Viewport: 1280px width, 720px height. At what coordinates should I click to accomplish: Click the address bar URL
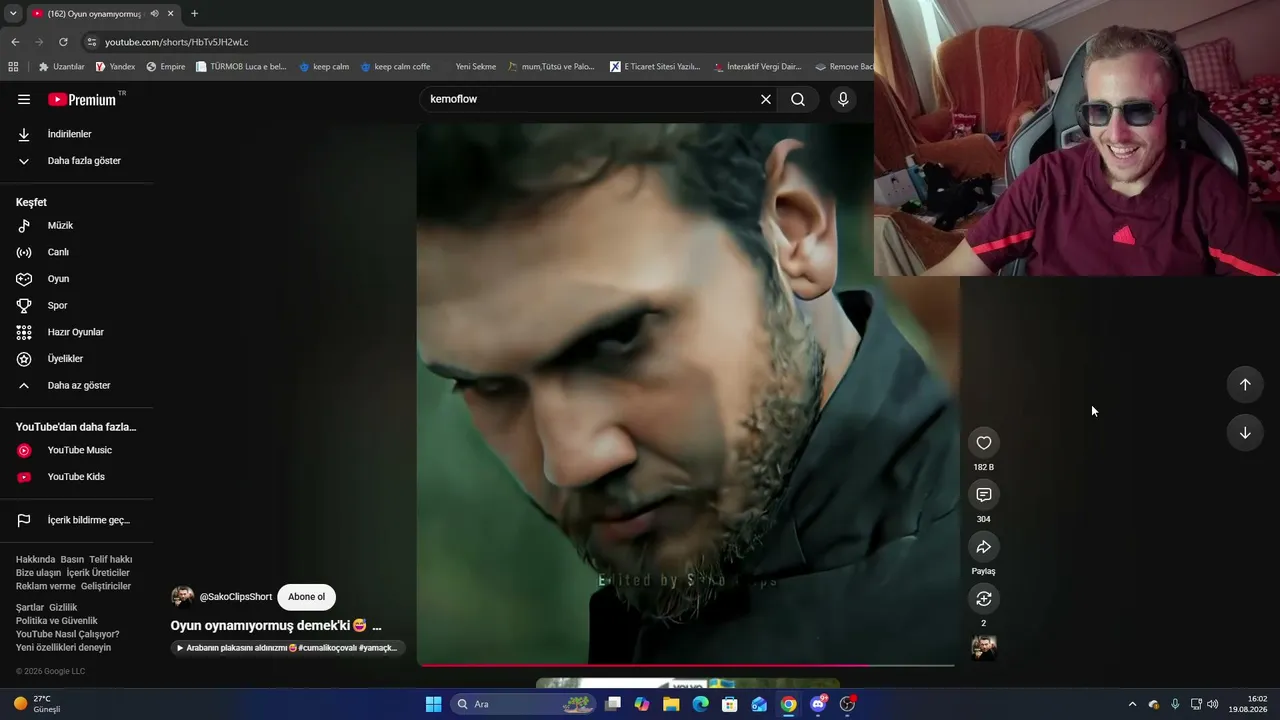(x=177, y=42)
